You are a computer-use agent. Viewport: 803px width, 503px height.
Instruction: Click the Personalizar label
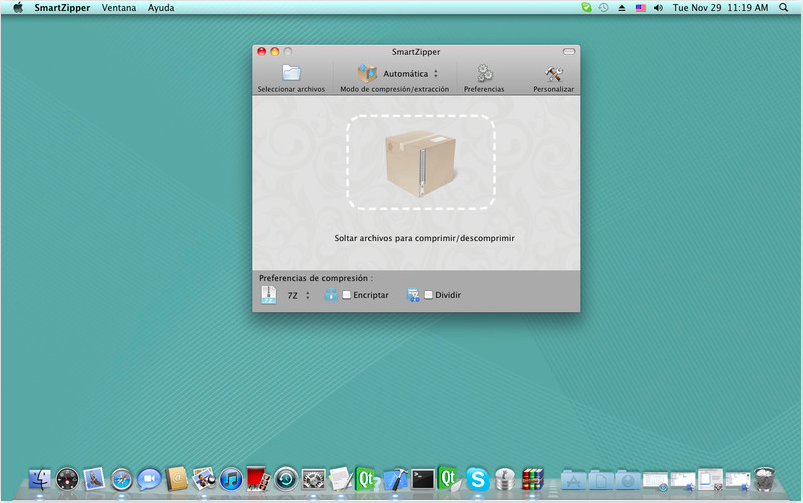554,89
